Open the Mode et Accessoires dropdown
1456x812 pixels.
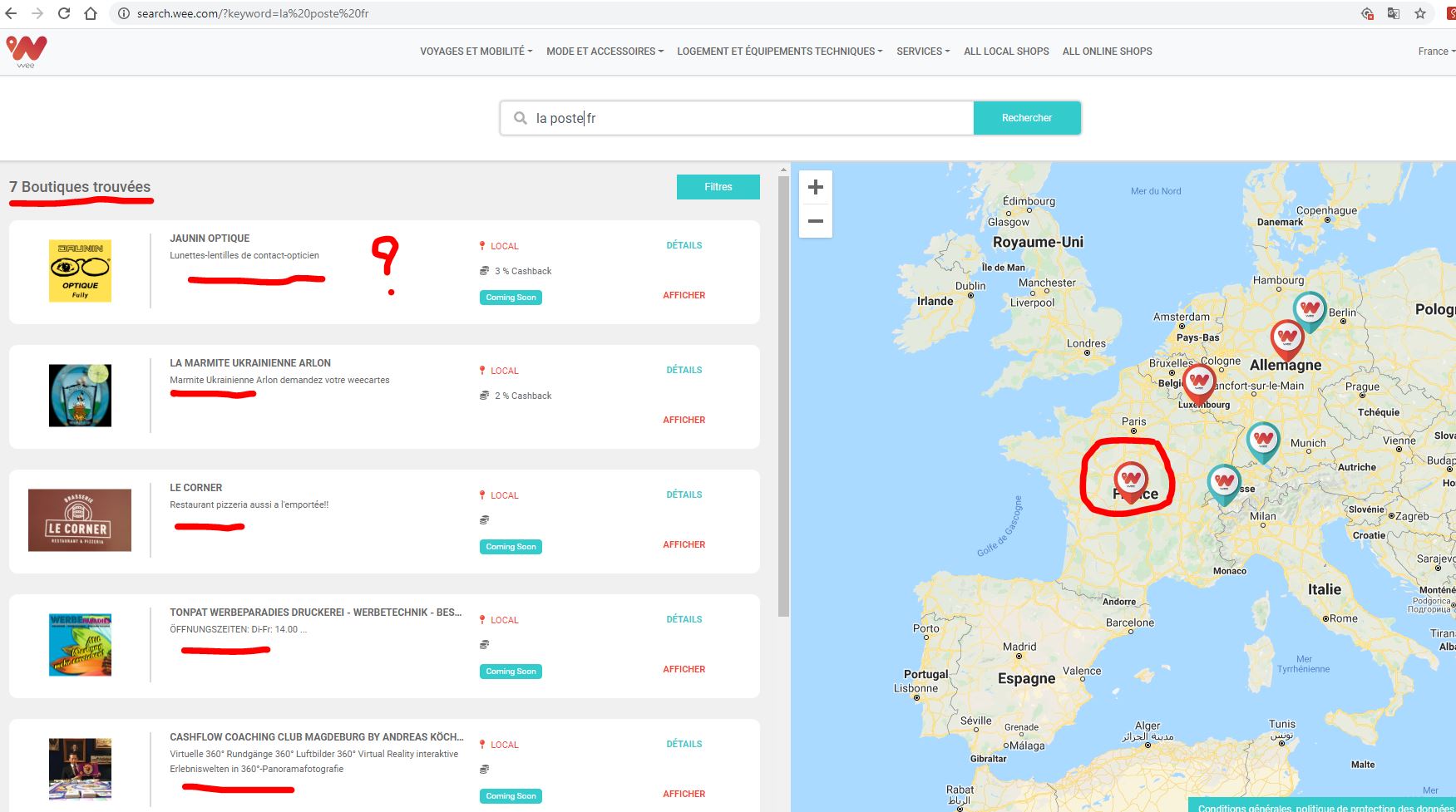[x=605, y=52]
